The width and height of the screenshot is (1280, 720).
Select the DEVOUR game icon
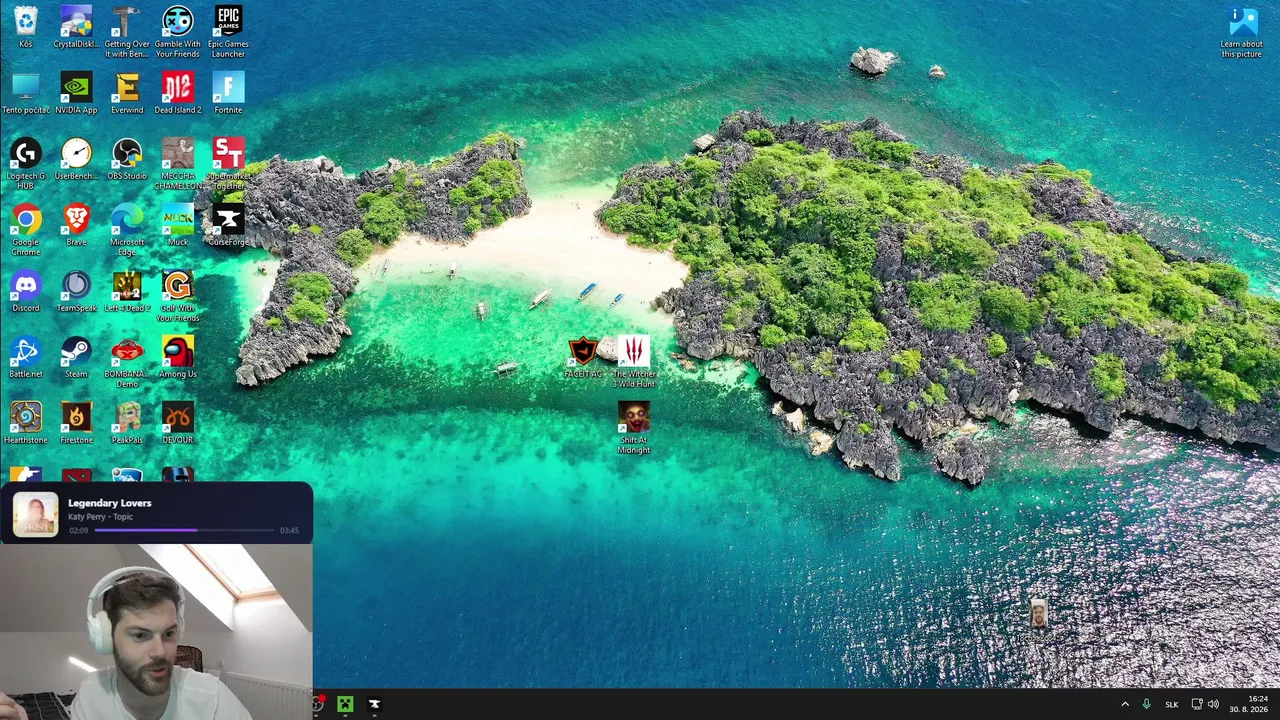pos(178,423)
